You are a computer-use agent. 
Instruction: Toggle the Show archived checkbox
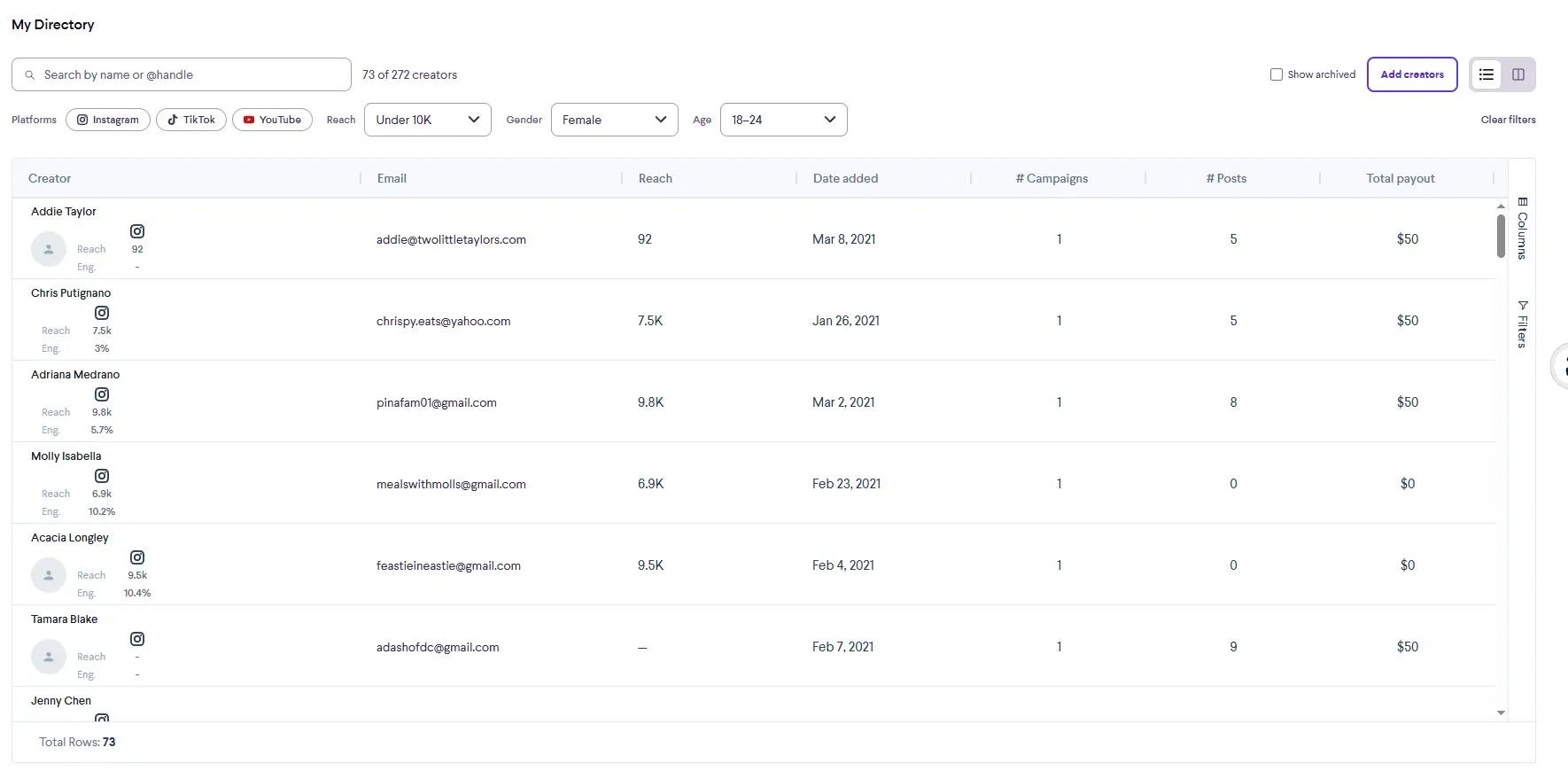[x=1277, y=74]
